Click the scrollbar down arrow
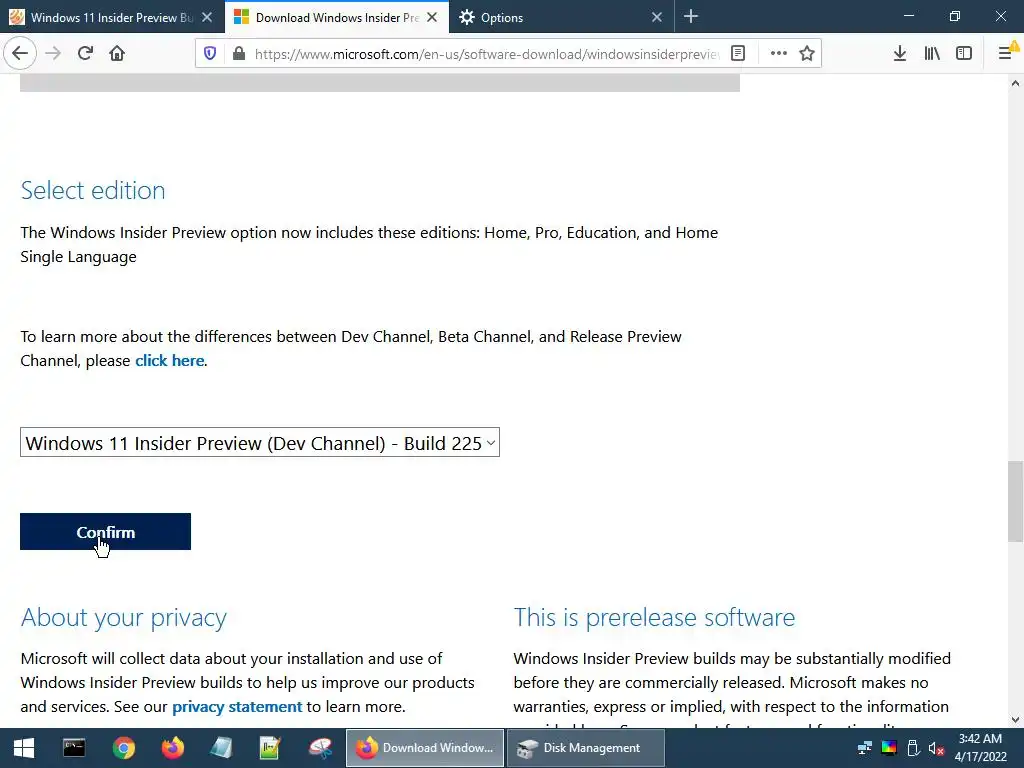The height and width of the screenshot is (768, 1024). [1016, 720]
